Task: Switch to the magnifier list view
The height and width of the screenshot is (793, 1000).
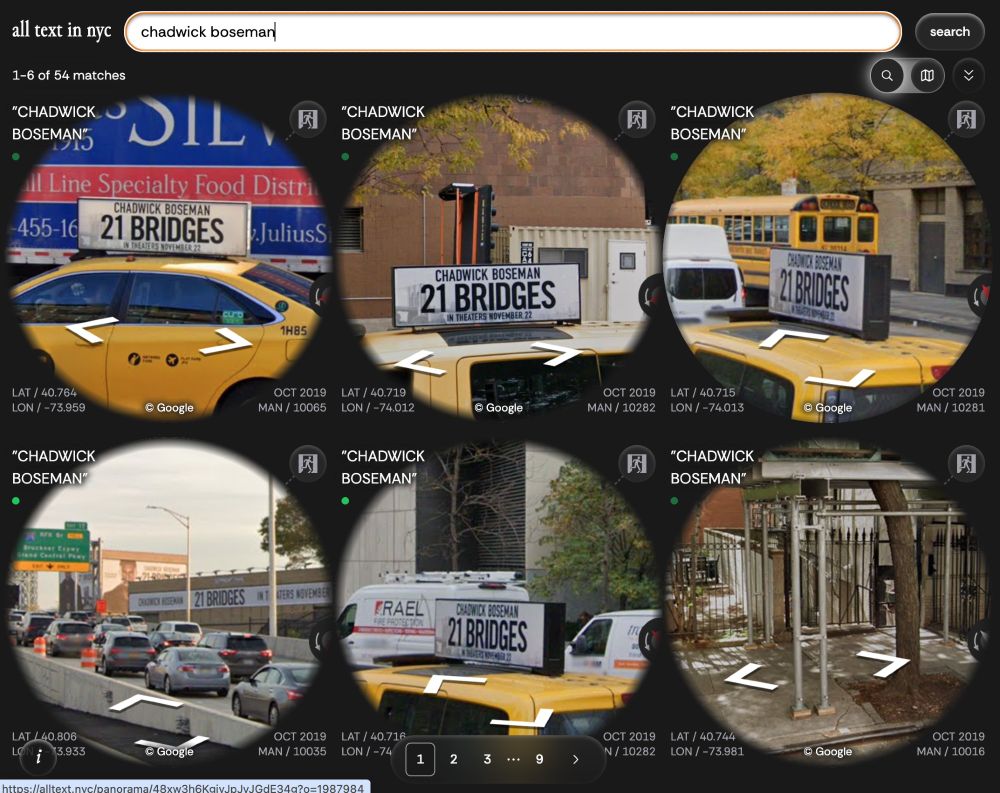Action: click(887, 75)
